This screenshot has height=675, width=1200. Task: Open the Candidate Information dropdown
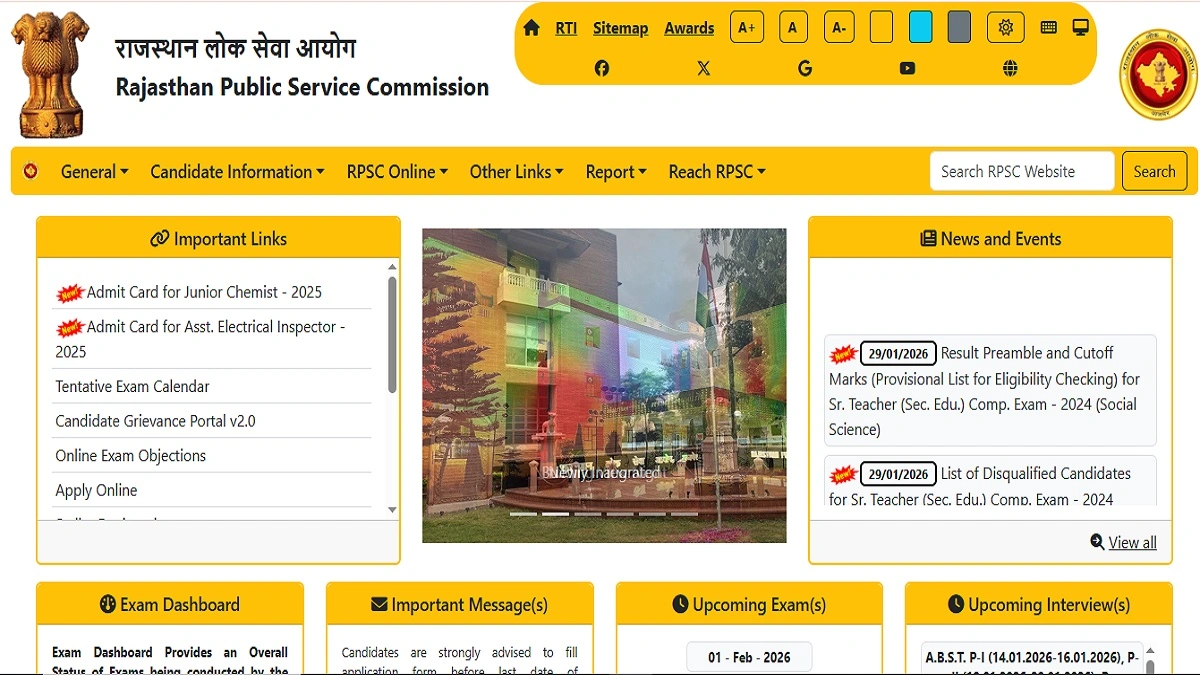click(x=236, y=171)
